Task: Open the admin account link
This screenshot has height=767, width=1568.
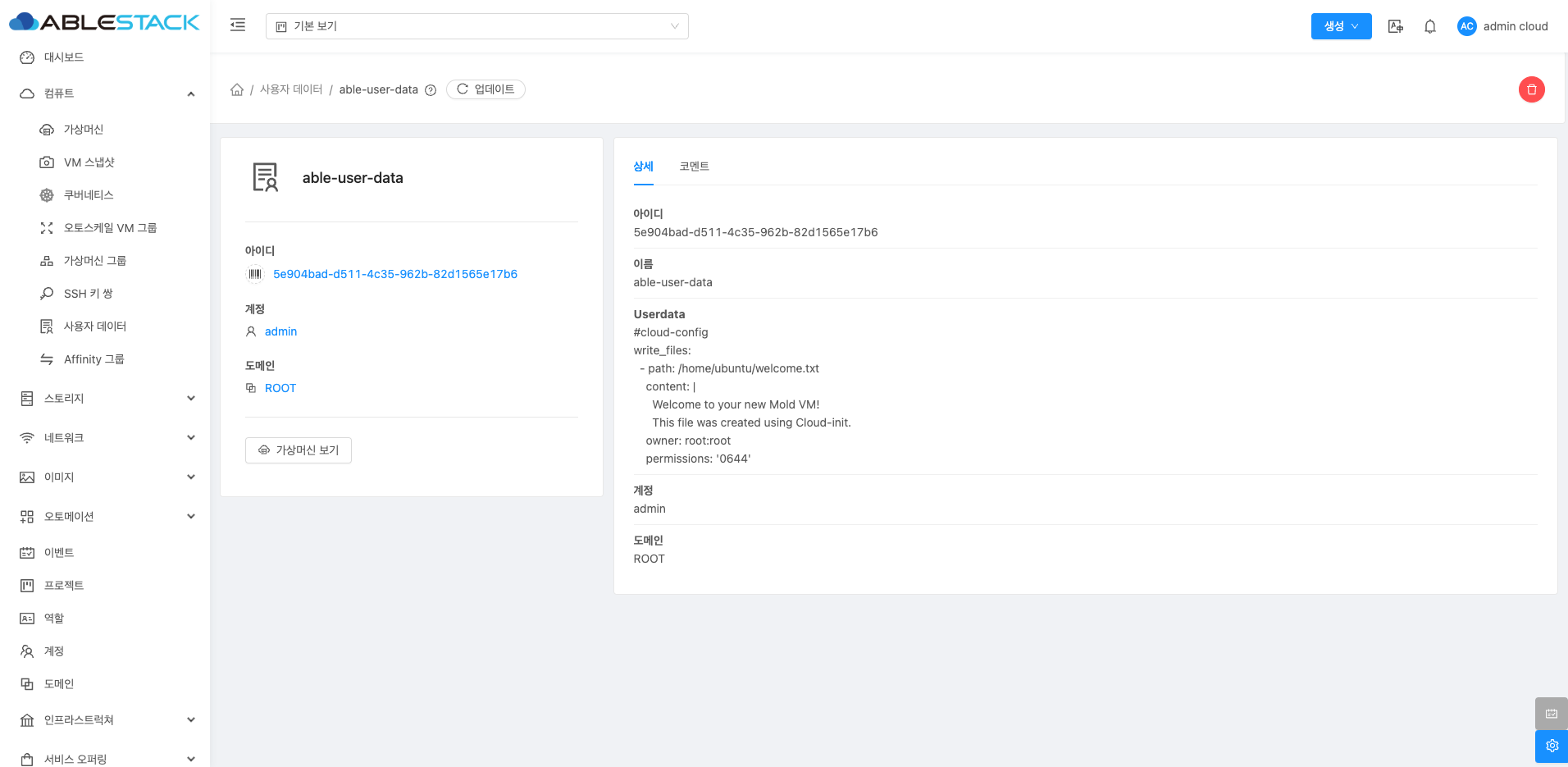Action: point(280,331)
